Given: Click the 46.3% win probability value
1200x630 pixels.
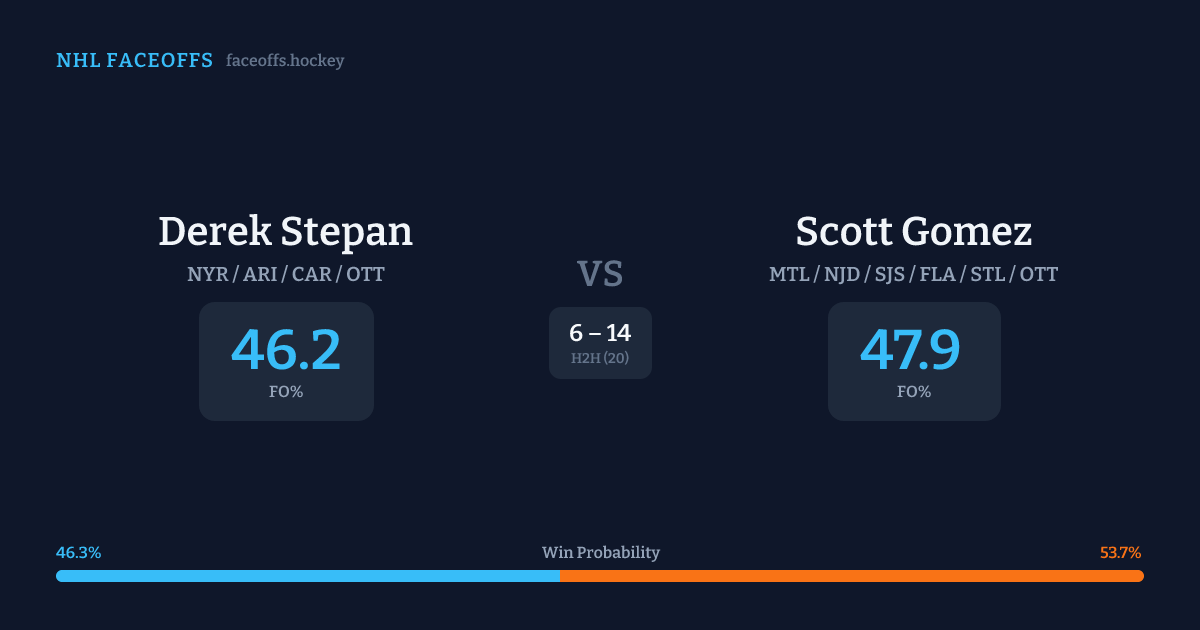Looking at the screenshot, I should pos(78,553).
